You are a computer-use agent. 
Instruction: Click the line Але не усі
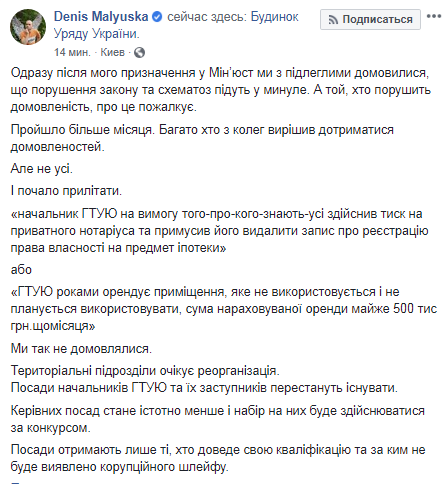41,169
